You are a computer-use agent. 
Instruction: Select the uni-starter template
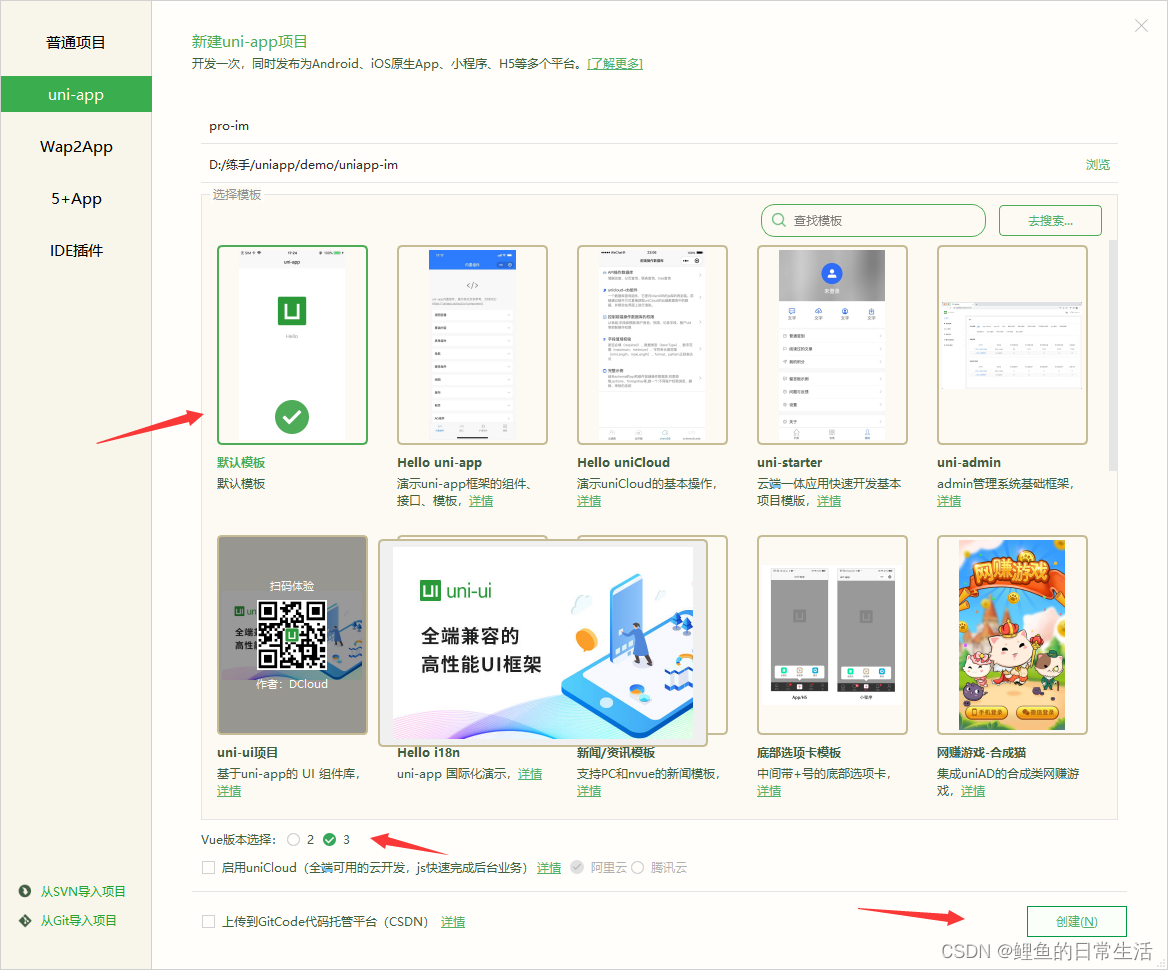point(832,344)
